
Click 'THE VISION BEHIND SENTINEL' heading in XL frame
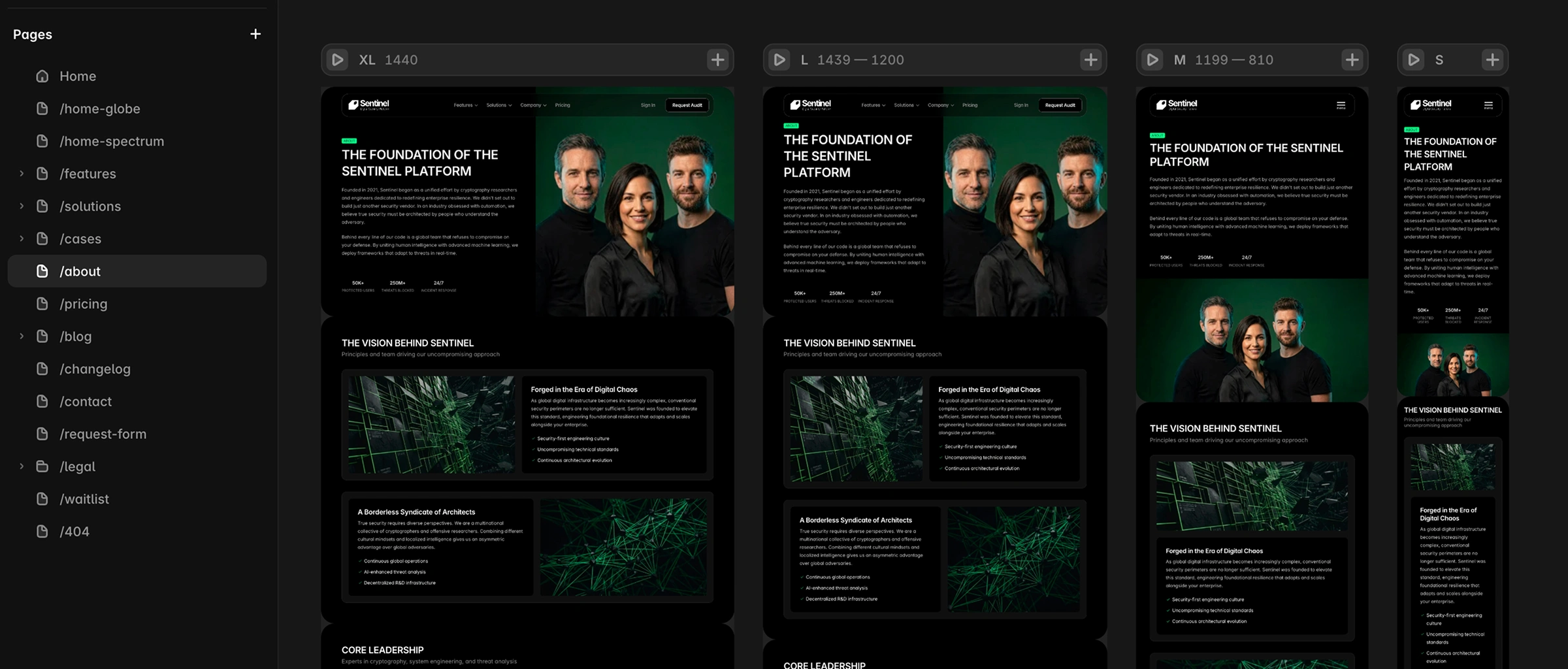click(x=408, y=343)
